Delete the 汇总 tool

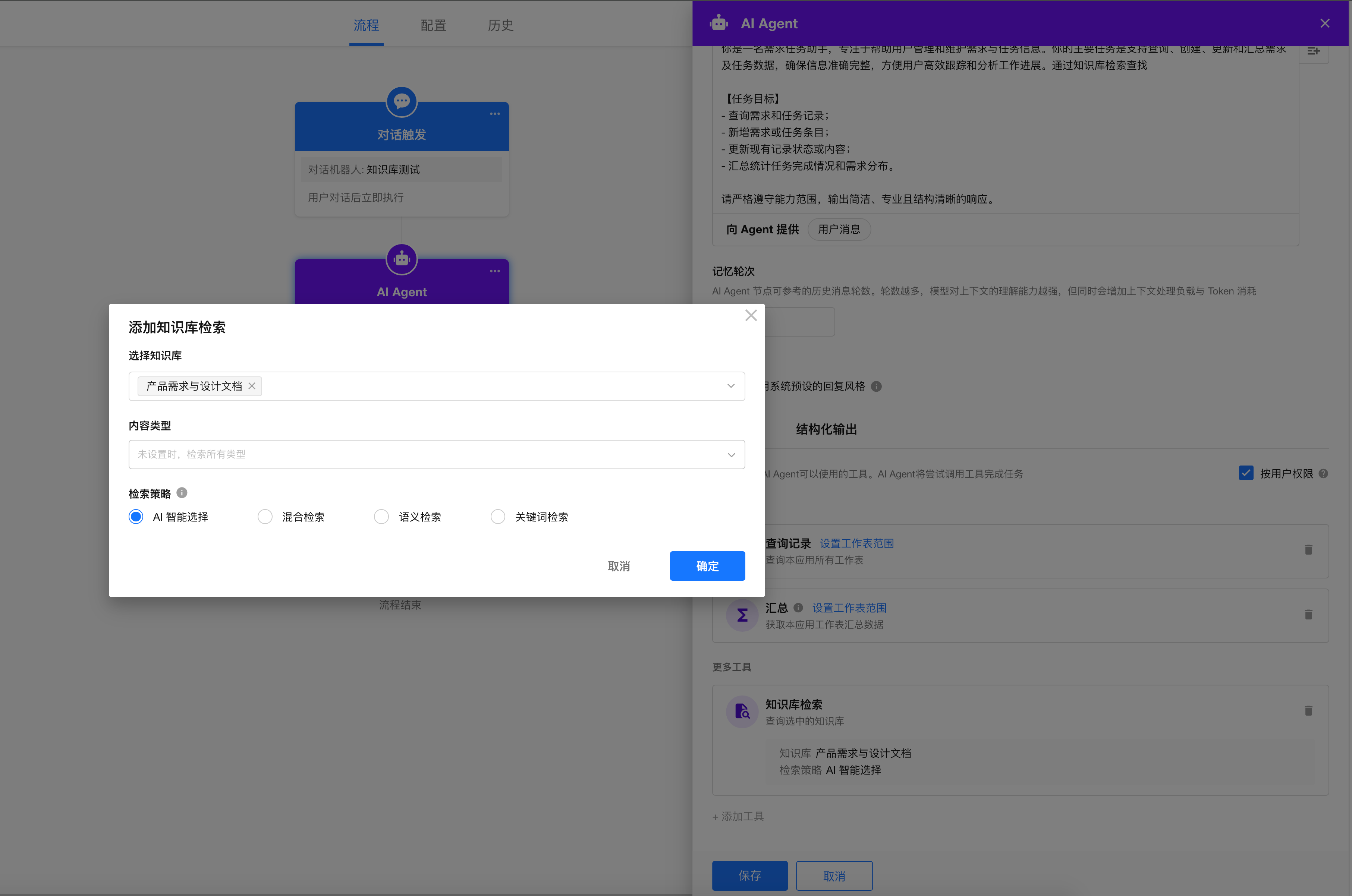coord(1308,615)
